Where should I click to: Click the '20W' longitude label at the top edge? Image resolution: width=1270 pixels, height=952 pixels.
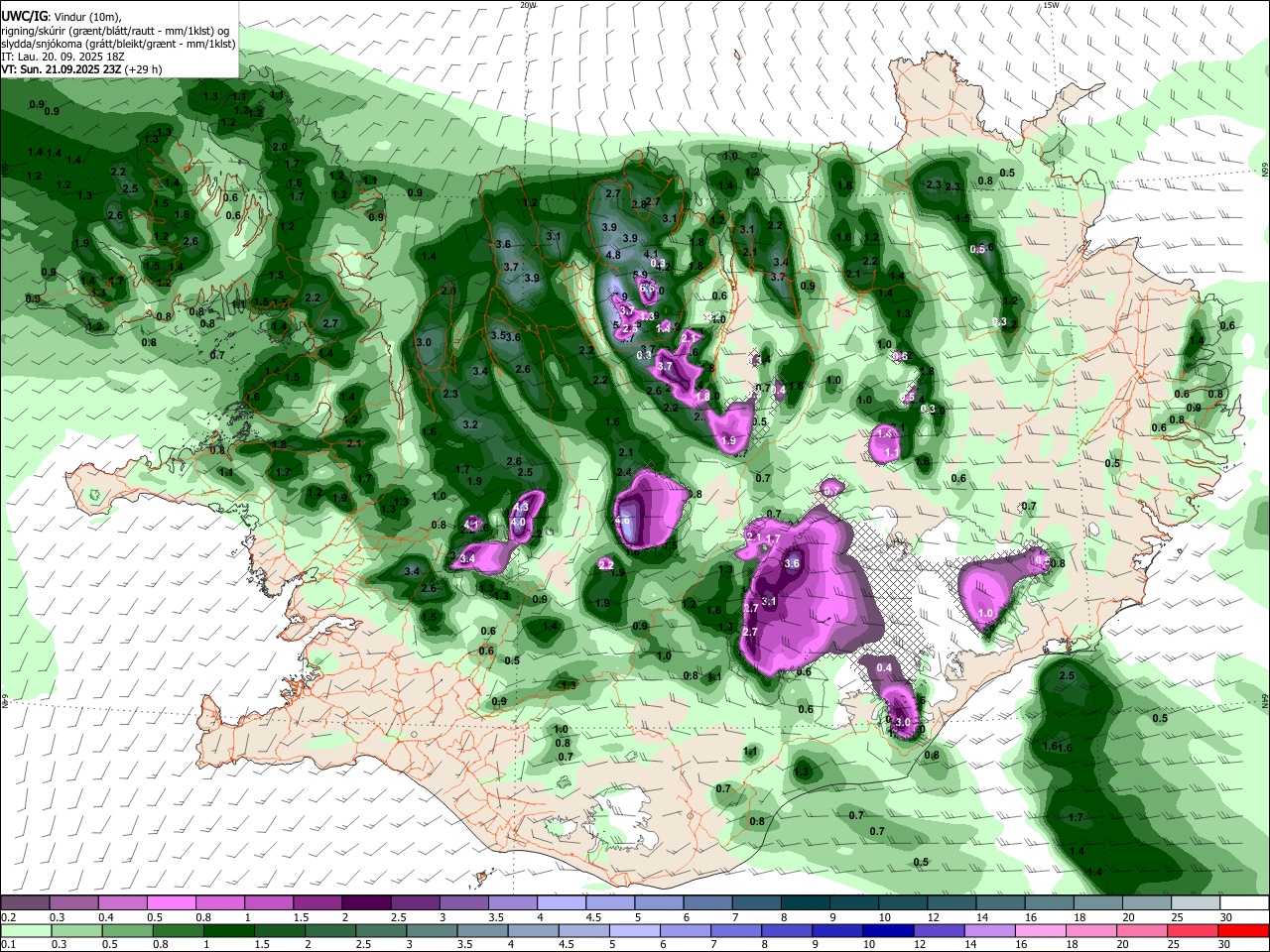[528, 5]
